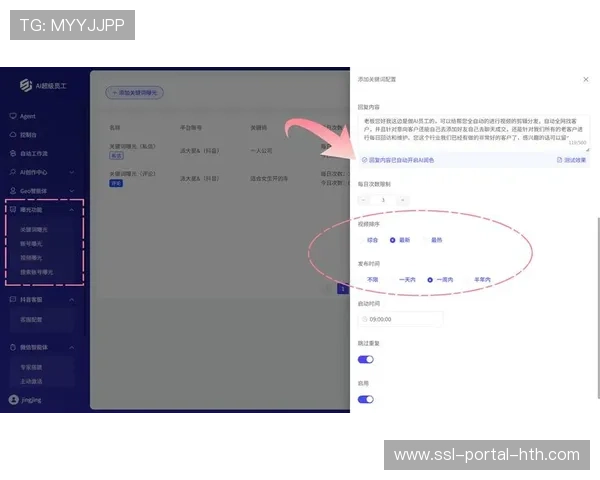Select the 半年内 publish time radio option
Viewport: 600px width, 480px height.
coord(478,280)
